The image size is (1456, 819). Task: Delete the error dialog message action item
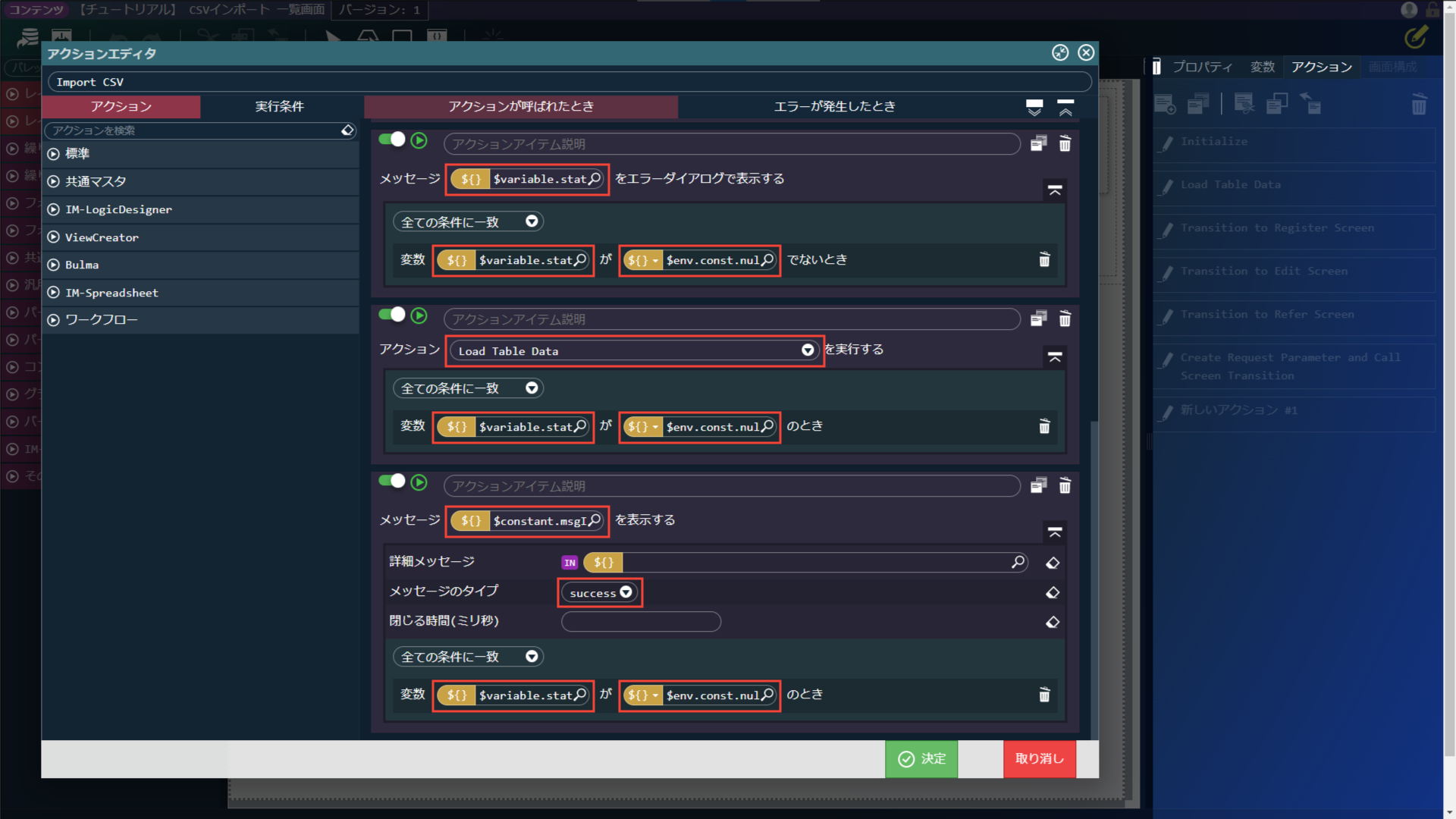tap(1065, 144)
